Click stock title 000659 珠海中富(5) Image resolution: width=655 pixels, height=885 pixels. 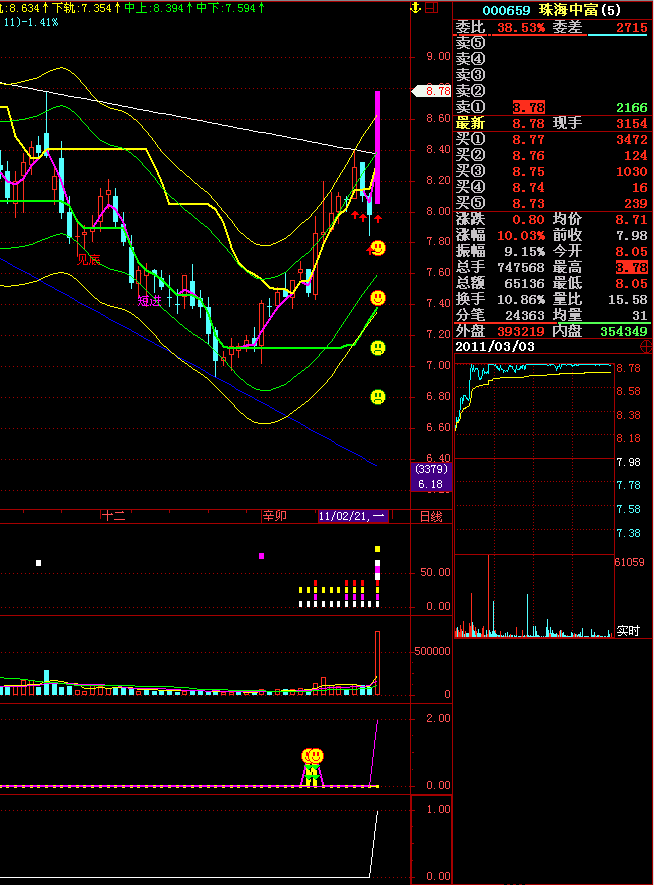tap(551, 10)
